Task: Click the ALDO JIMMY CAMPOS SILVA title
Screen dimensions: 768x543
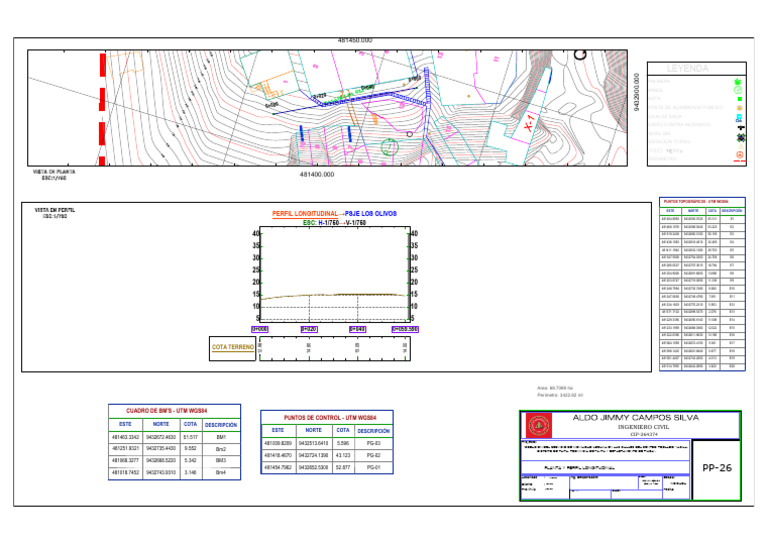Action: pyautogui.click(x=619, y=417)
